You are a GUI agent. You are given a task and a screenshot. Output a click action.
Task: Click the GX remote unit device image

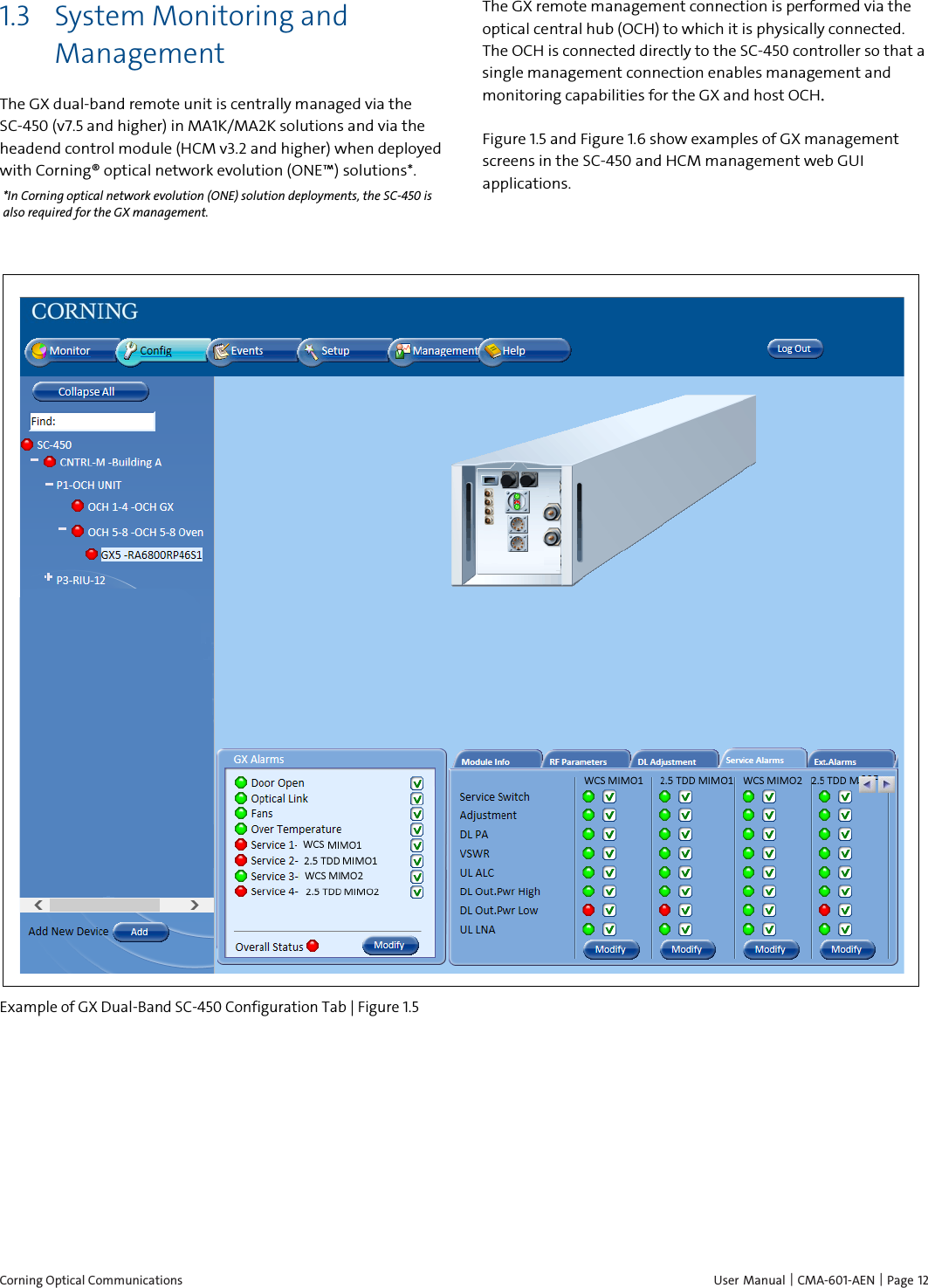(x=602, y=491)
